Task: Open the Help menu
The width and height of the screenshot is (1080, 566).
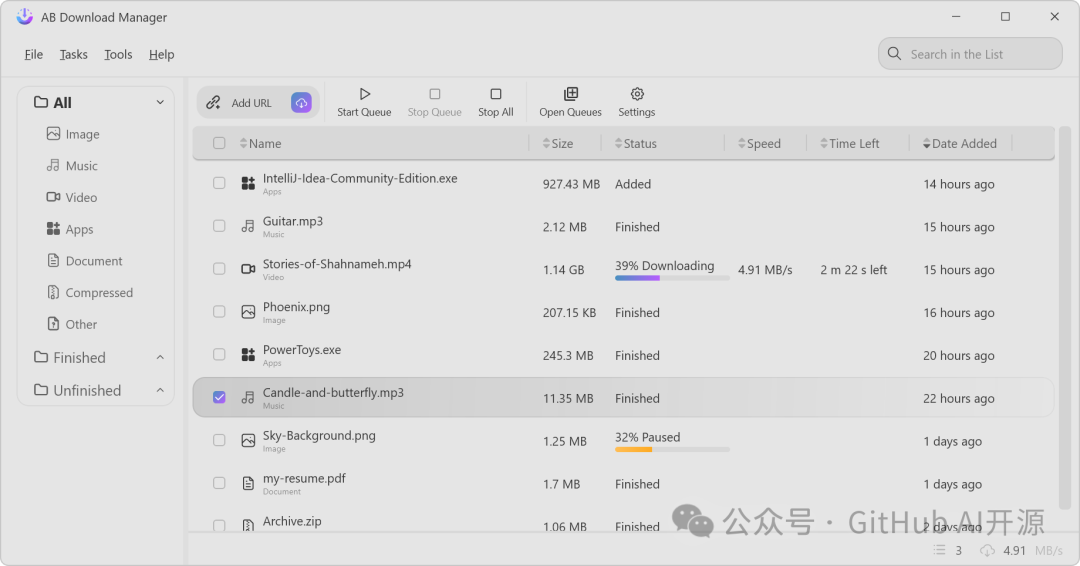Action: click(161, 54)
